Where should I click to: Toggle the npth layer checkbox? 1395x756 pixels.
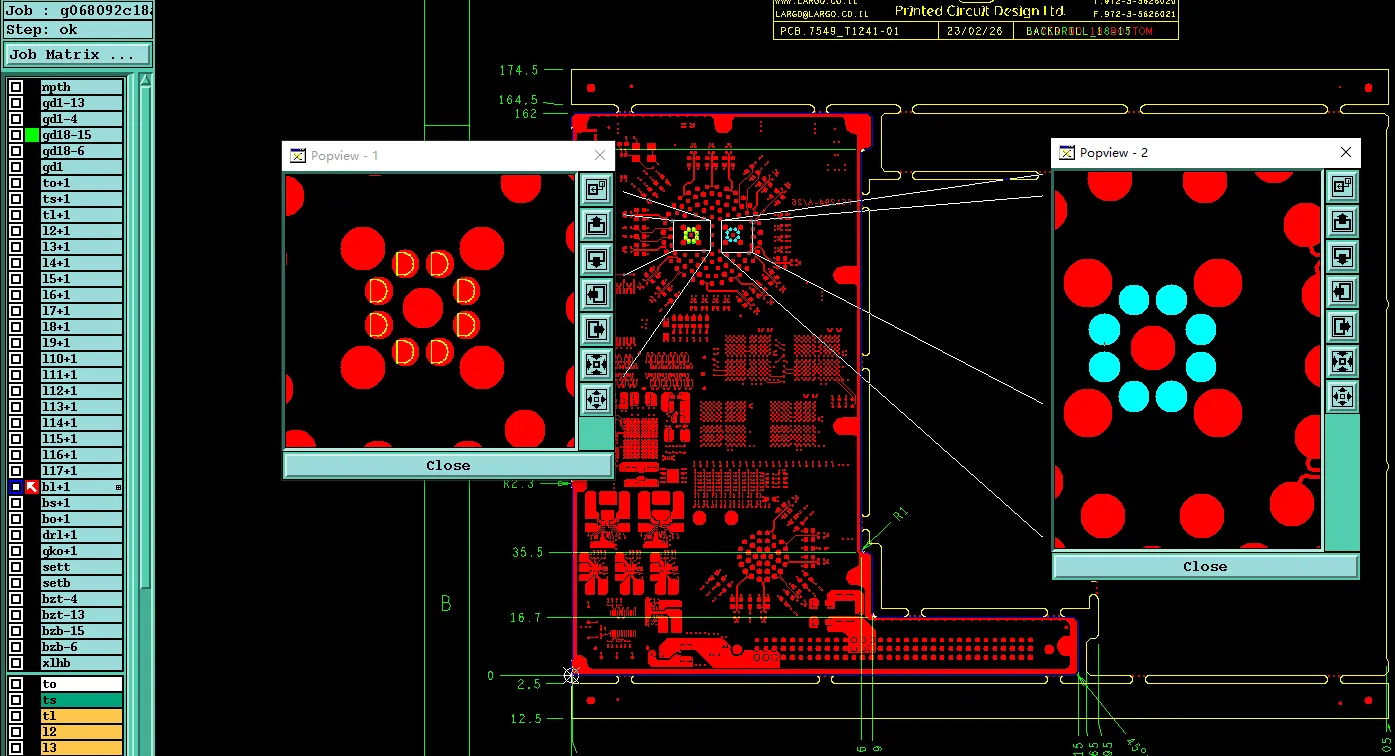16,87
